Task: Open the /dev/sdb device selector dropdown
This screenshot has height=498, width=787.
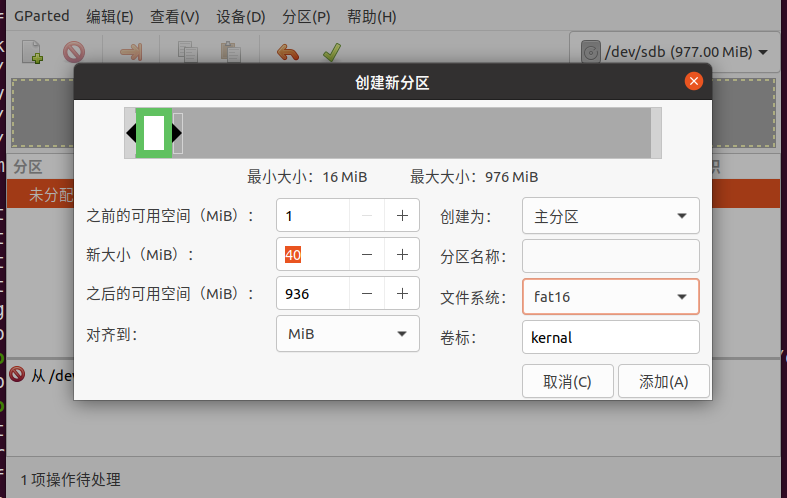Action: click(x=675, y=52)
